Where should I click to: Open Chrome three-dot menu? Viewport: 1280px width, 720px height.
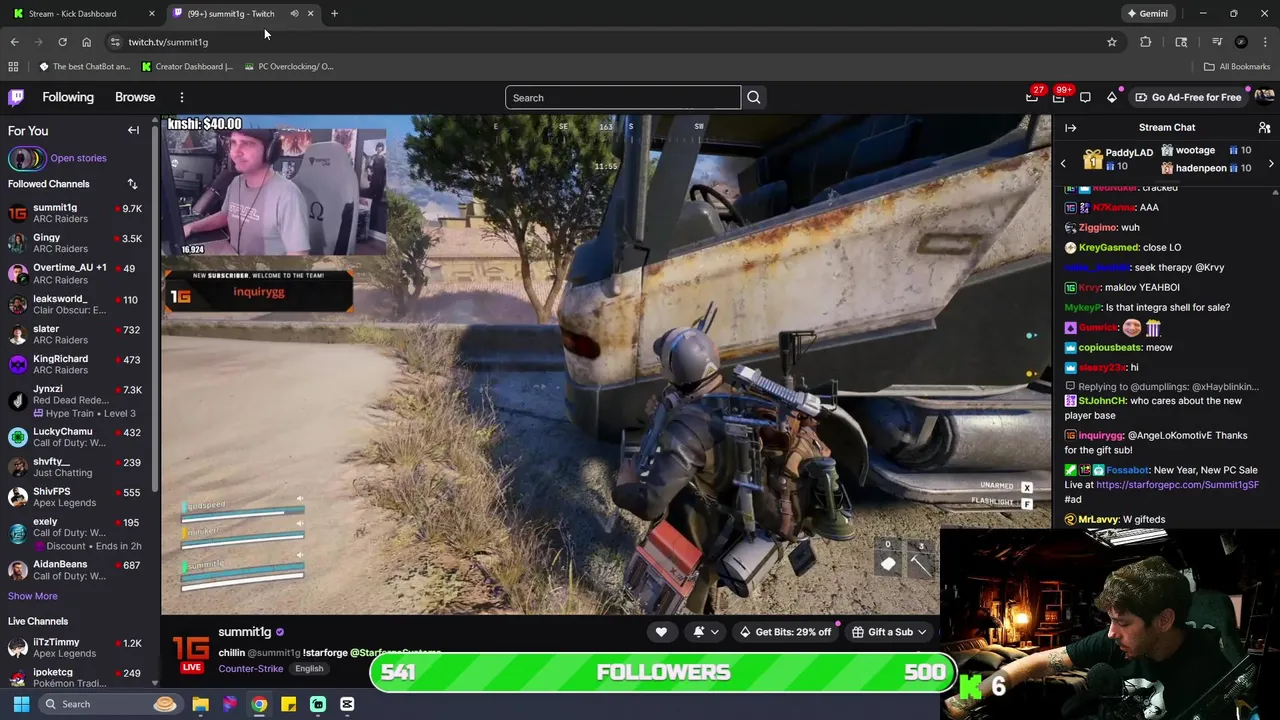(x=1266, y=42)
